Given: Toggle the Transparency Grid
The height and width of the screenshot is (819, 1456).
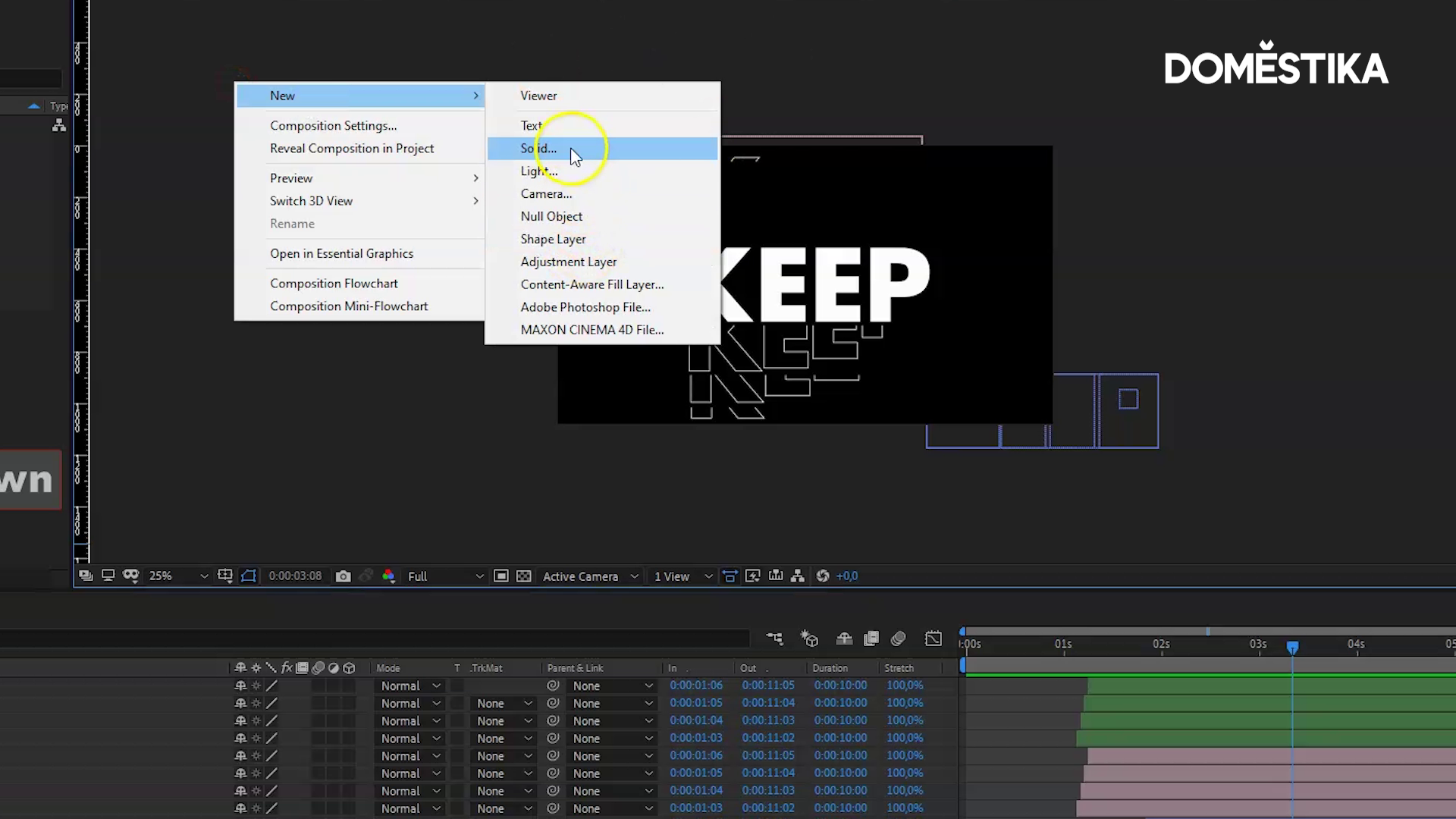Looking at the screenshot, I should (x=523, y=576).
